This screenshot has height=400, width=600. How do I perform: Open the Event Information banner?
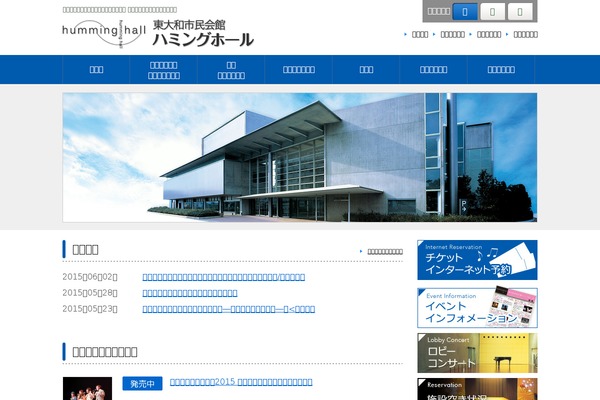(477, 308)
